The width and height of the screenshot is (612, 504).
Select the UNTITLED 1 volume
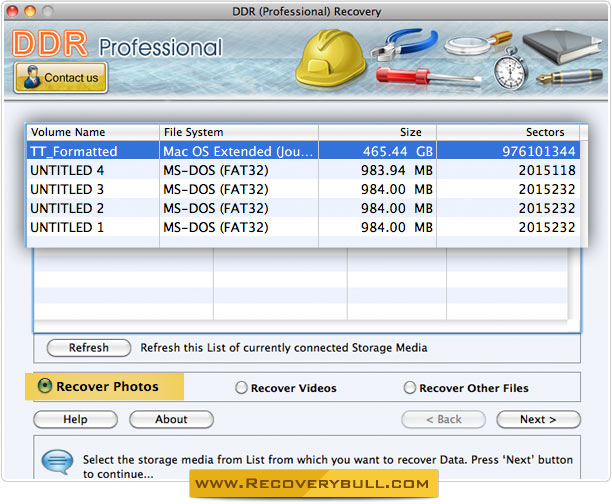coord(303,227)
